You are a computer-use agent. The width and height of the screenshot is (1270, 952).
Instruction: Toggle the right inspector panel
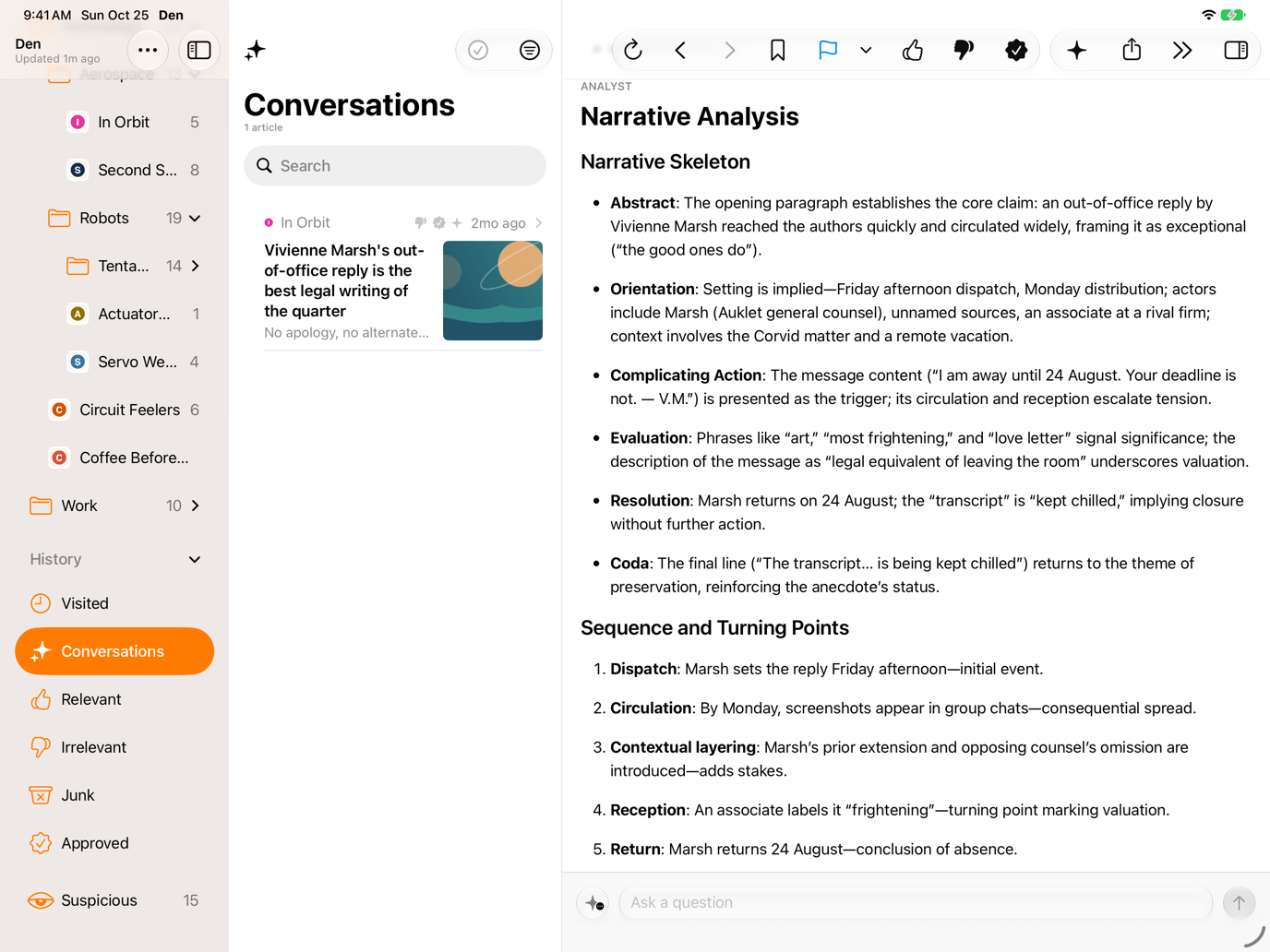point(1236,50)
